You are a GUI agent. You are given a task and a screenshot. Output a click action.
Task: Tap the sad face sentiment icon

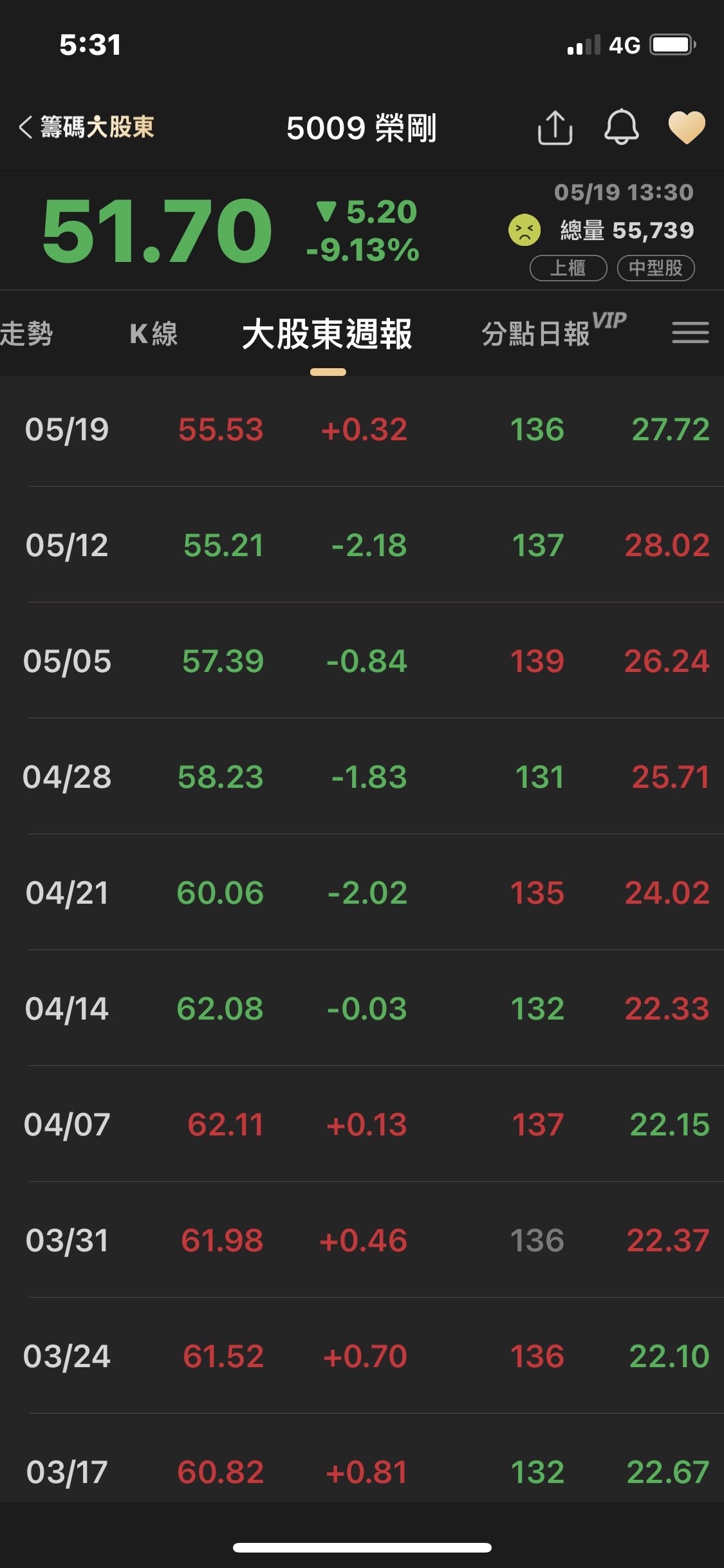pos(524,230)
